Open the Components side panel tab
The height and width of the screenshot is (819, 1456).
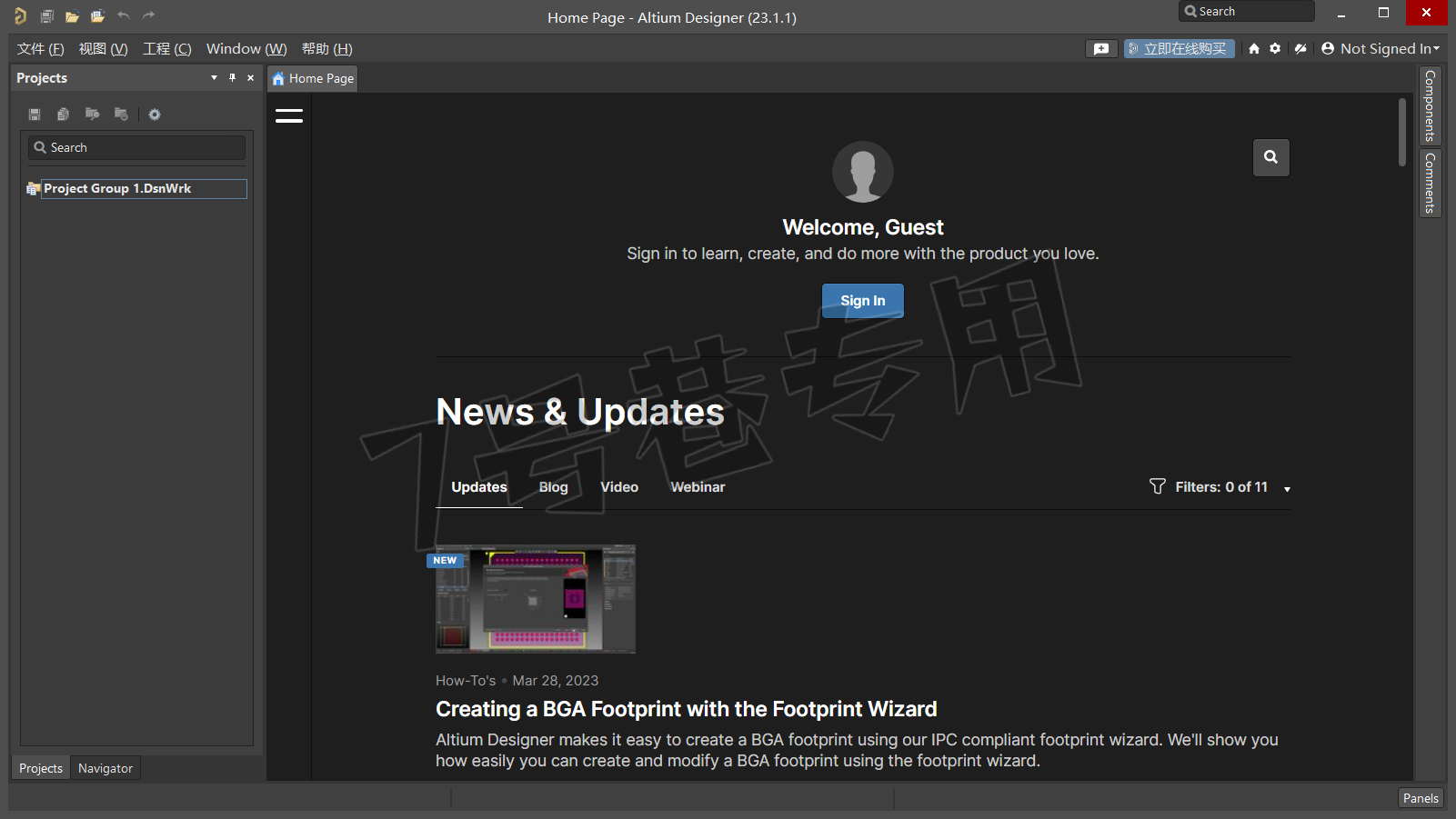coord(1431,105)
